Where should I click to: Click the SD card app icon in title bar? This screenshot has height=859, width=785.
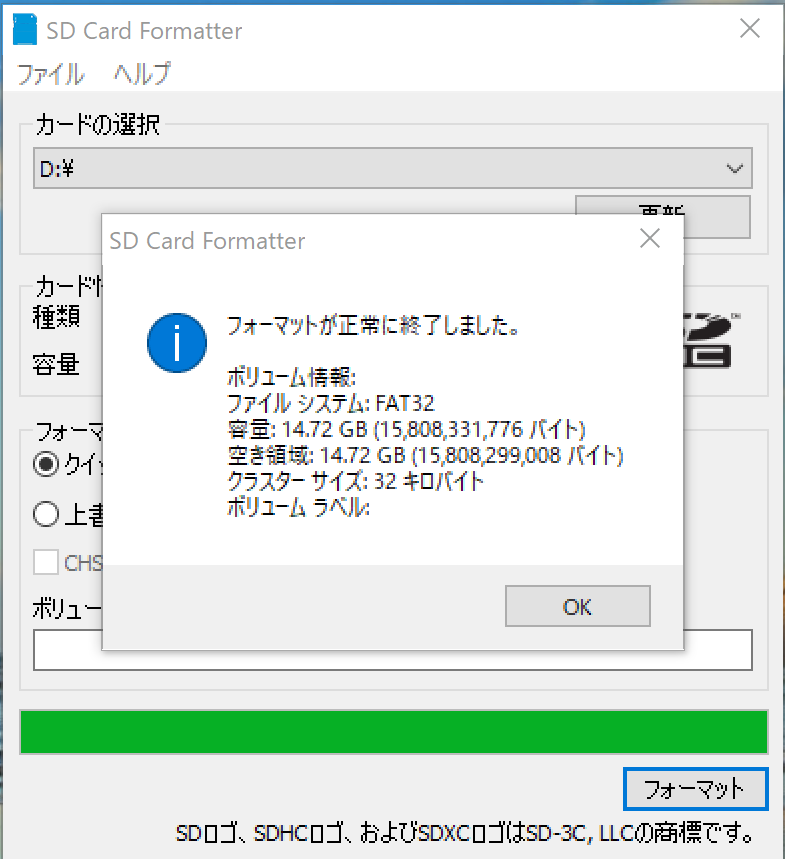[25, 30]
